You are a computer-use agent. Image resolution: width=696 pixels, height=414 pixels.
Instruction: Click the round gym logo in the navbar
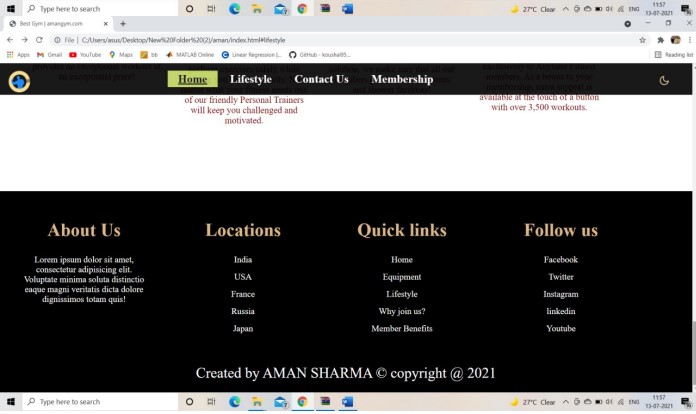(x=19, y=82)
